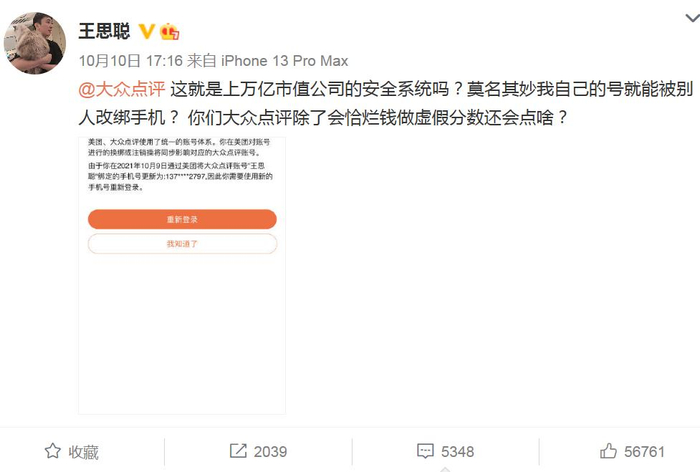The width and height of the screenshot is (700, 472).
Task: Toggle like on count 56761
Action: coord(644,451)
